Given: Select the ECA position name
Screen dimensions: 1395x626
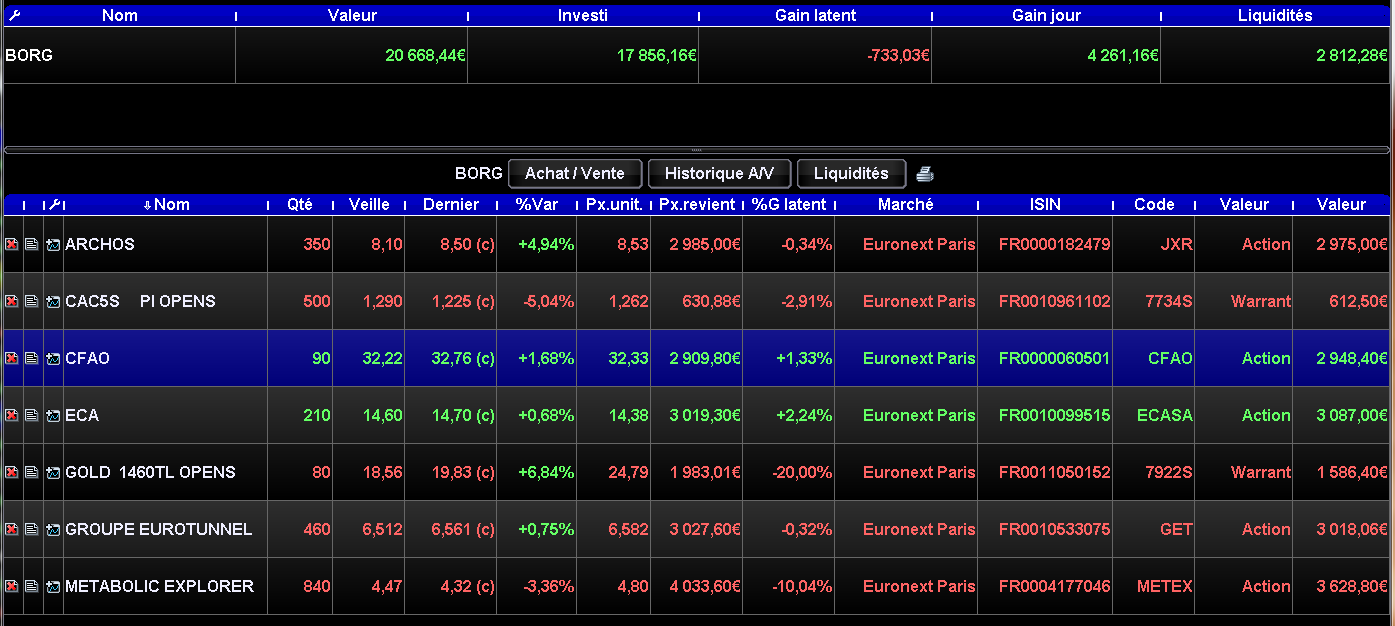Looking at the screenshot, I should 82,416.
